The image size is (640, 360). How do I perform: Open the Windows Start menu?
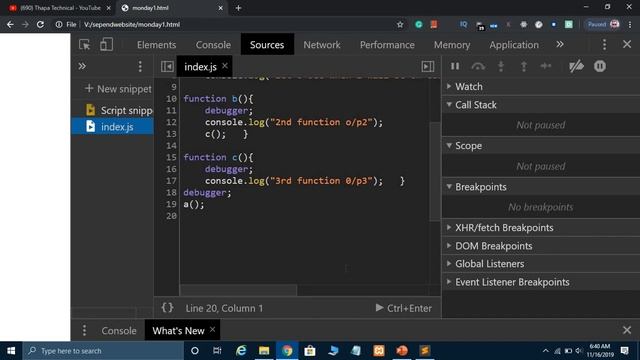[x=11, y=351]
